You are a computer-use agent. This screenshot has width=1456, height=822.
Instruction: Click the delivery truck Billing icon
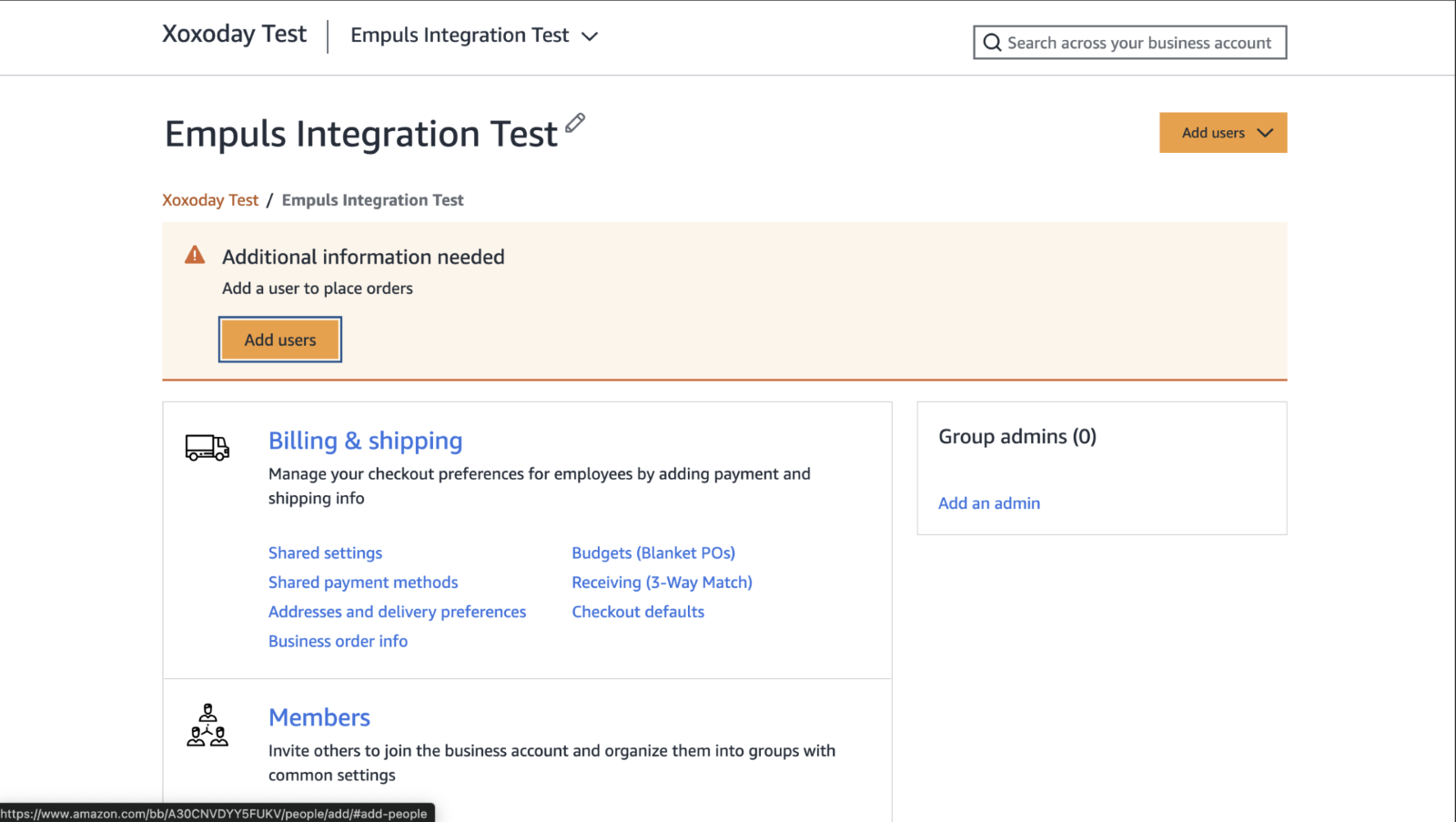pos(207,447)
